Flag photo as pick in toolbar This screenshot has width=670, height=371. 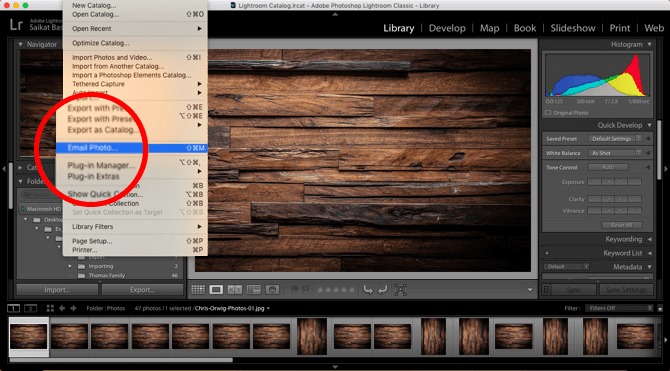(295, 289)
